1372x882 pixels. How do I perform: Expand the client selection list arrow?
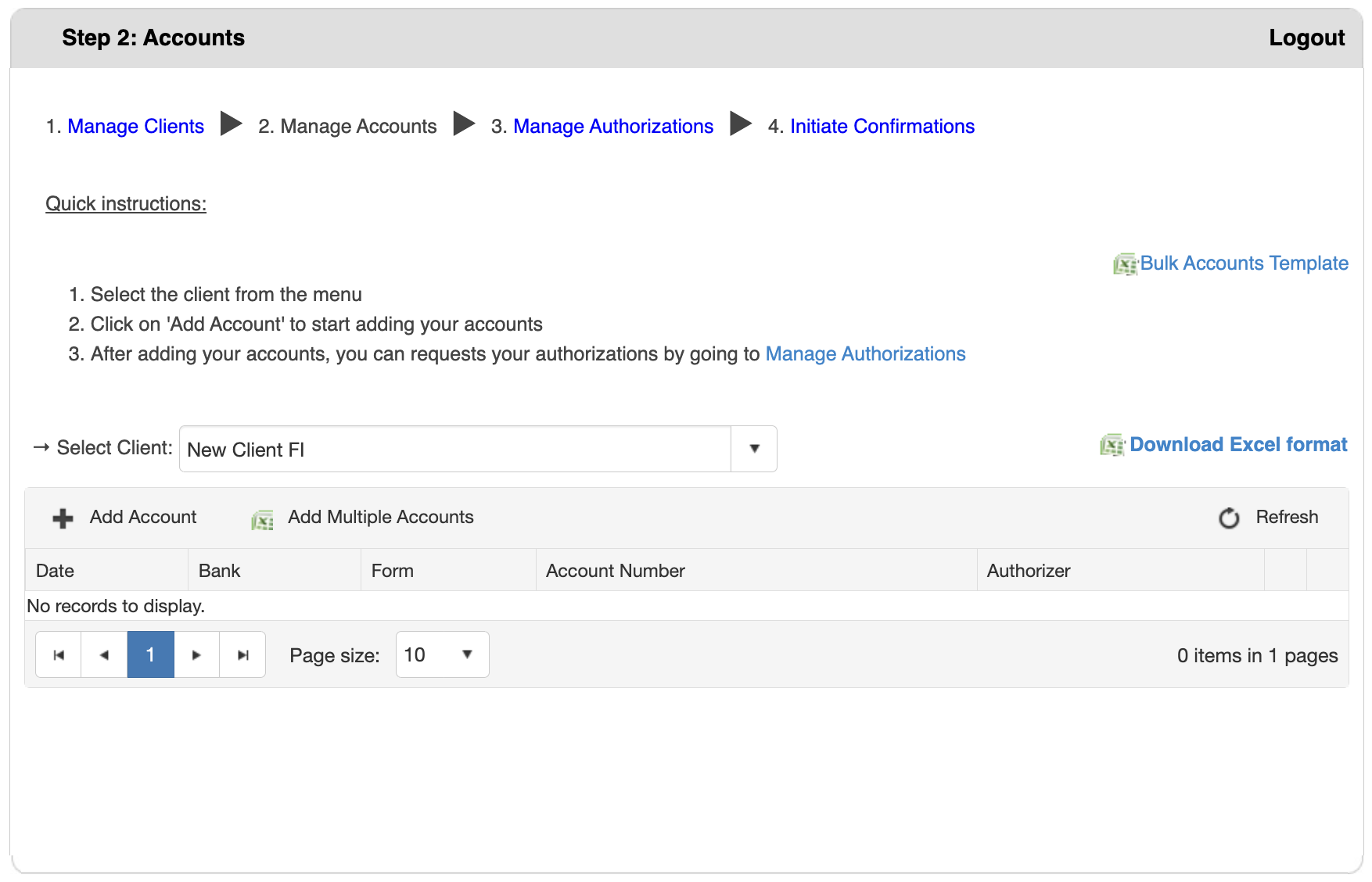pyautogui.click(x=753, y=449)
